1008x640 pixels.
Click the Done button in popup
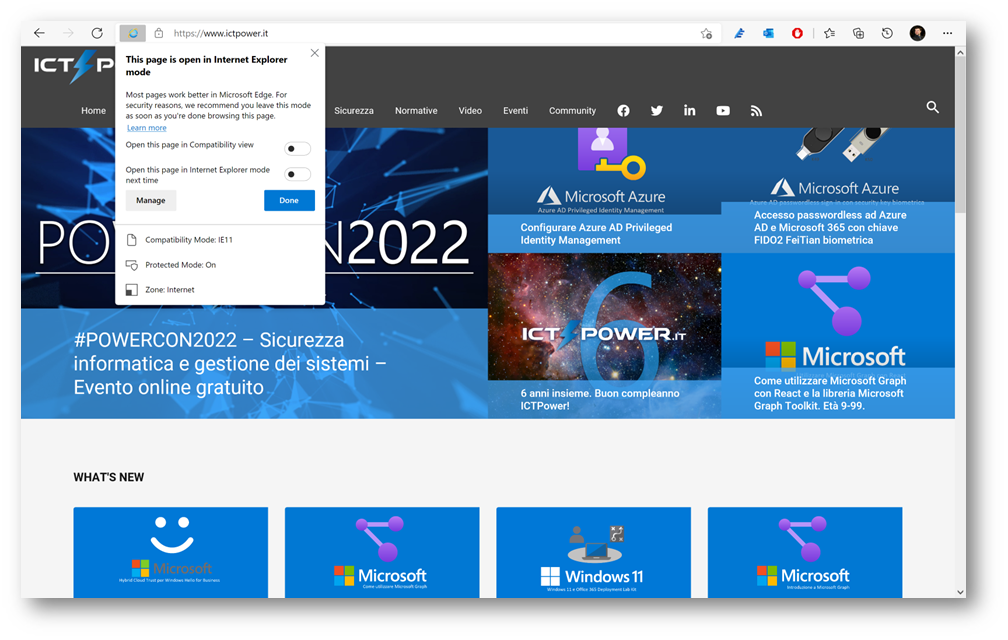click(x=289, y=200)
